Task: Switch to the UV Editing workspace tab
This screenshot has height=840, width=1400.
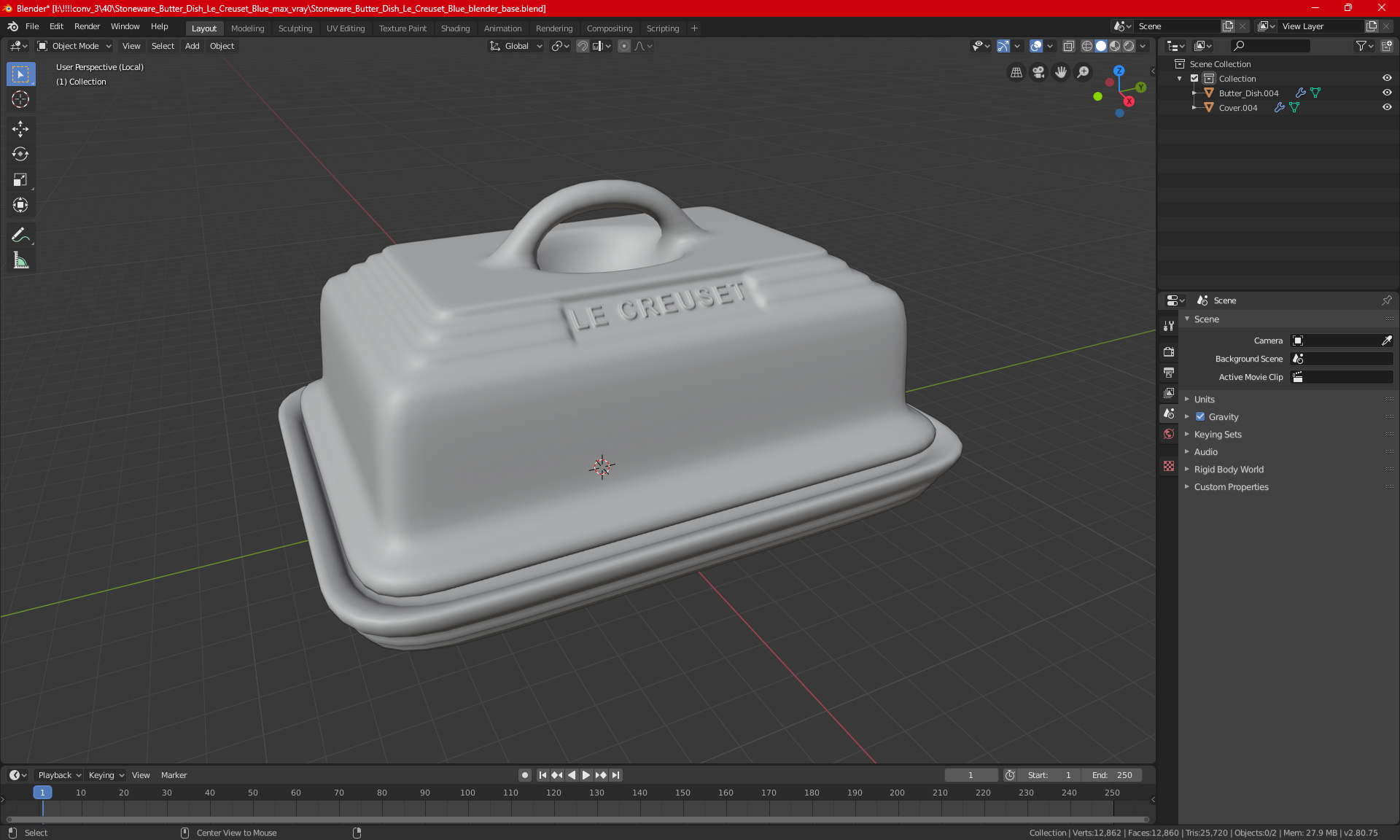Action: [346, 28]
